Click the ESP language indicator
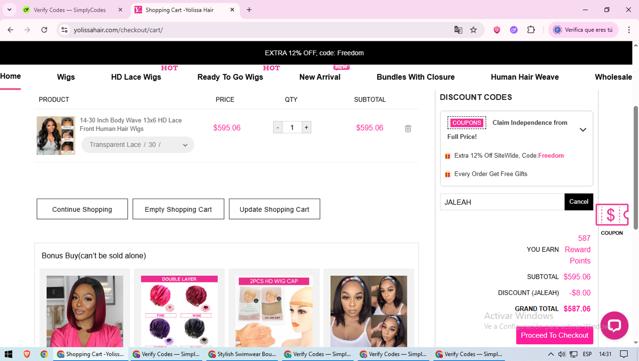 tap(587, 354)
